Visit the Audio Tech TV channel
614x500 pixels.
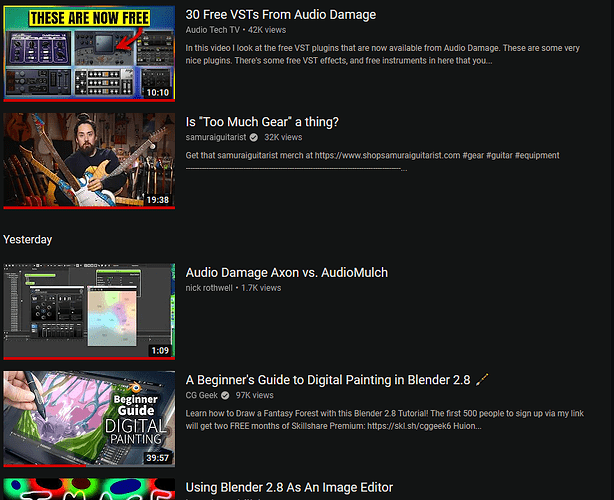pos(212,30)
